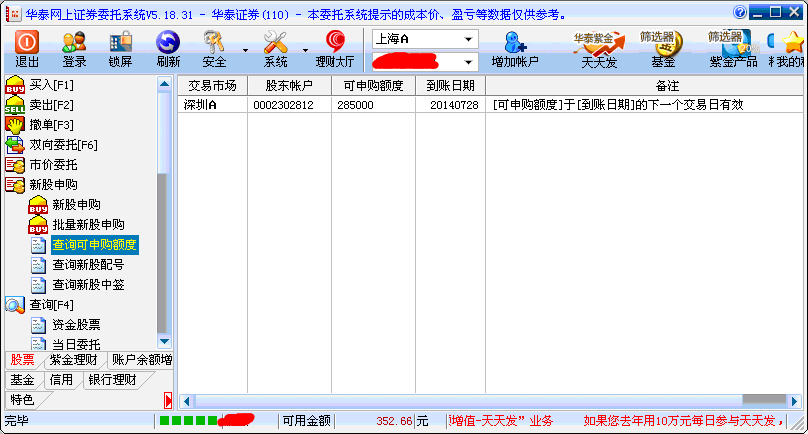The height and width of the screenshot is (434, 808).
Task: Switch to the 银行理财 tab
Action: [x=111, y=380]
